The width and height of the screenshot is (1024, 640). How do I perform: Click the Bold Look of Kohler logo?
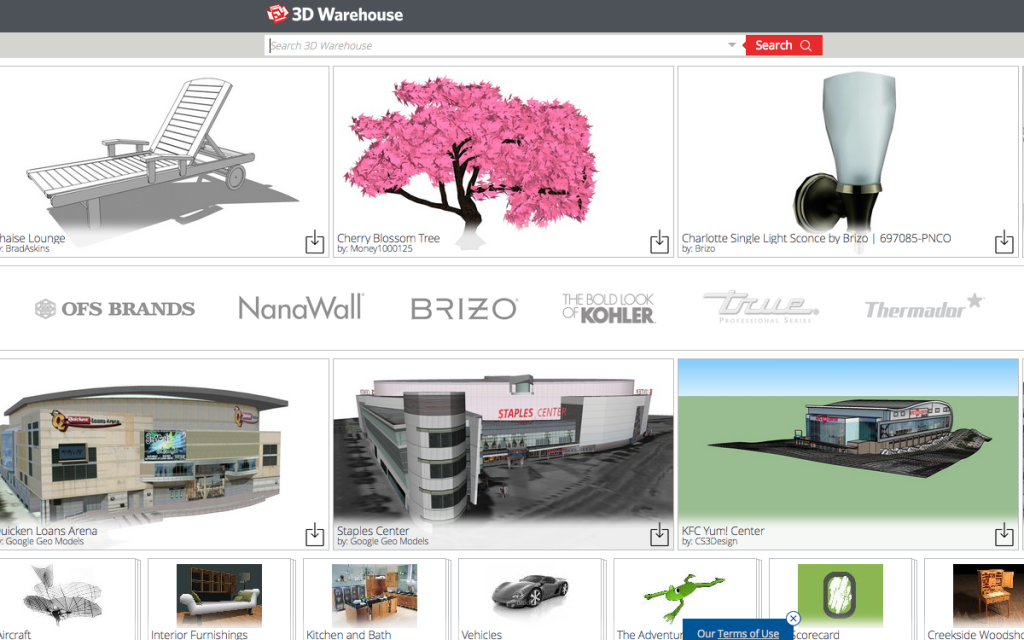tap(608, 308)
